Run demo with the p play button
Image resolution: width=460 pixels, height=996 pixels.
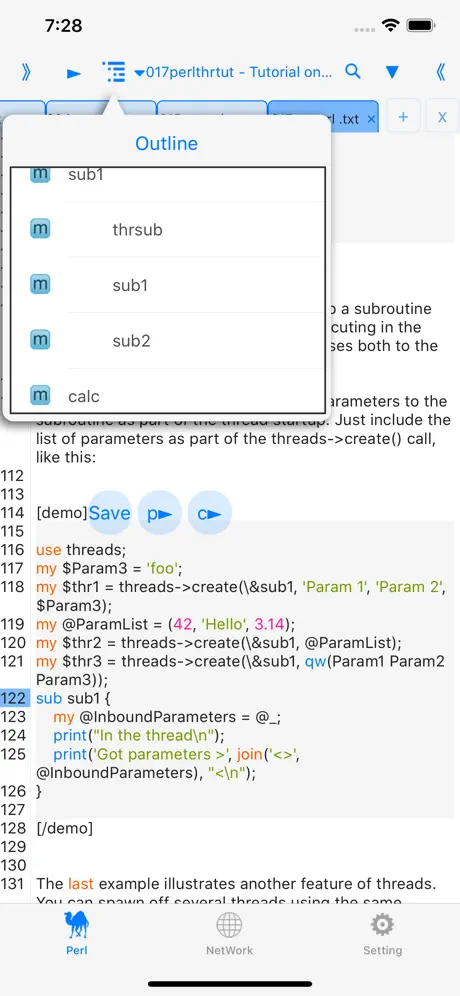pos(159,513)
